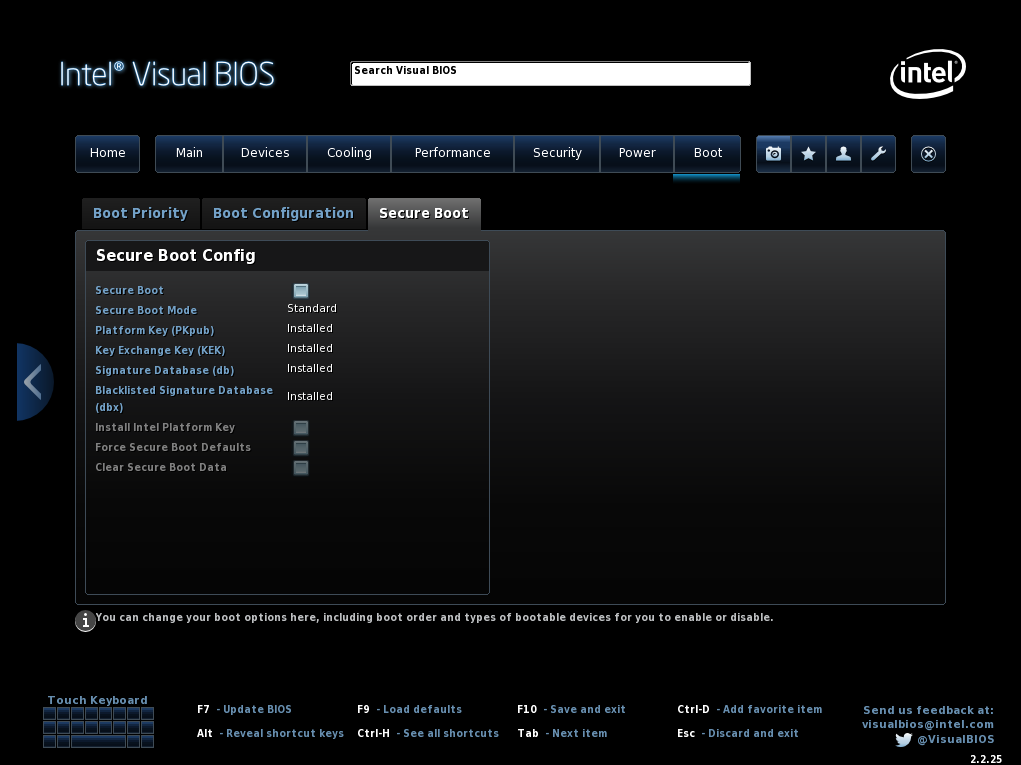Click the Twitter bird icon
The height and width of the screenshot is (765, 1021).
(903, 740)
